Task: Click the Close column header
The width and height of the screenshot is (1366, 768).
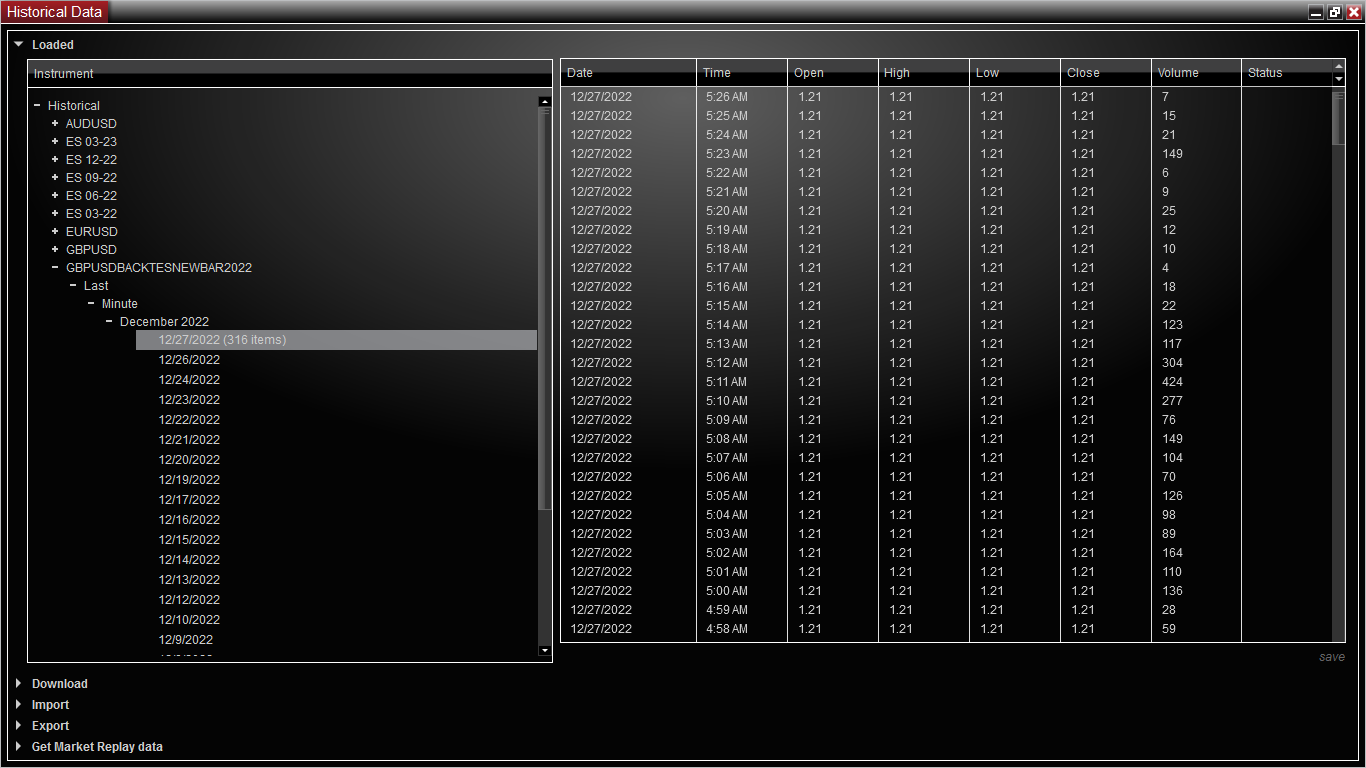Action: click(1106, 73)
